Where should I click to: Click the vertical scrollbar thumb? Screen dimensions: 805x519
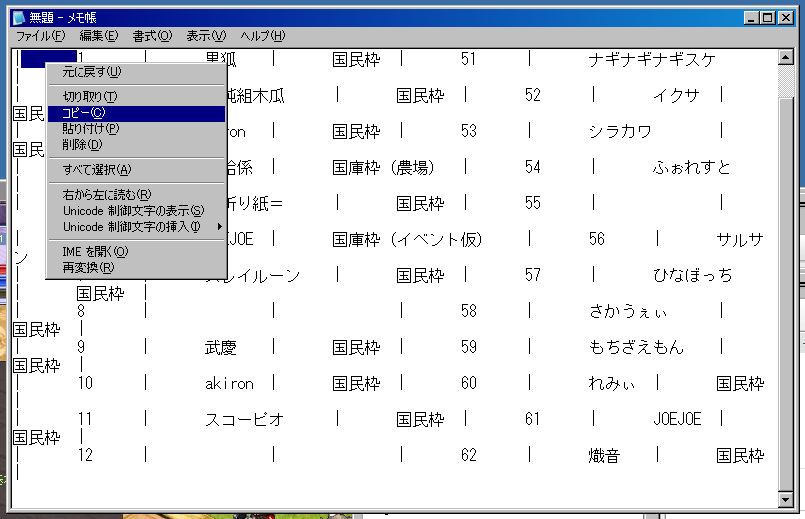pos(785,293)
